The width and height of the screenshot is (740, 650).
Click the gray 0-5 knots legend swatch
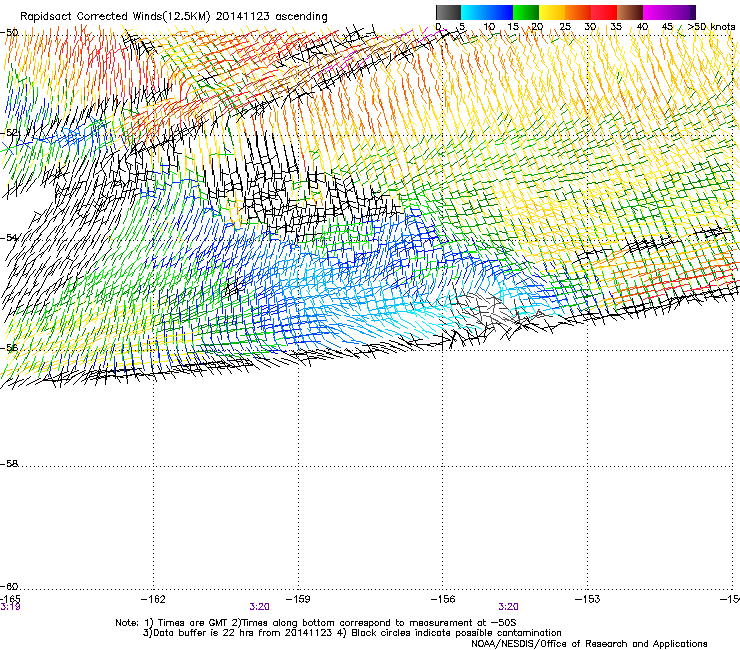[448, 12]
